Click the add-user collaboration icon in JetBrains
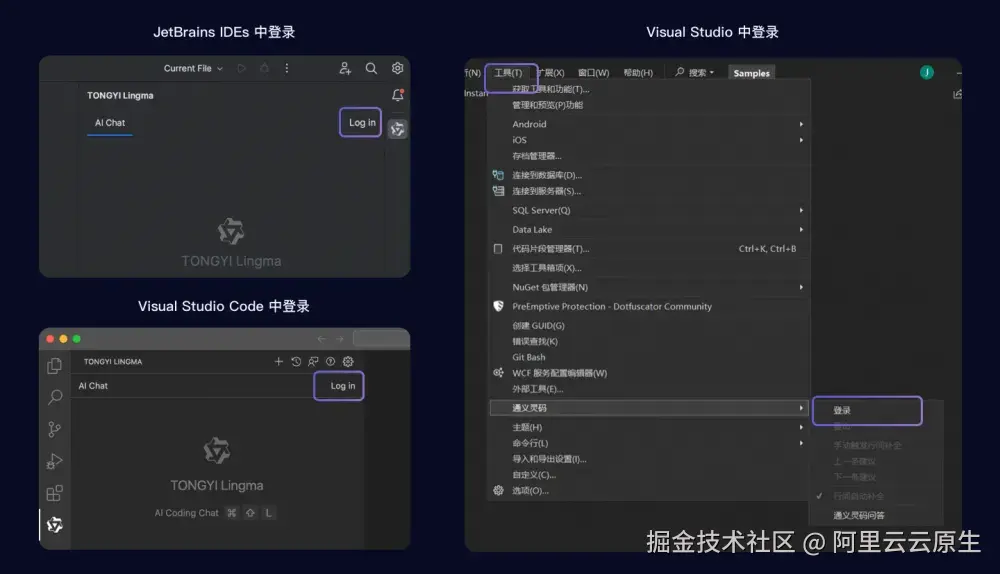1000x574 pixels. pos(345,68)
